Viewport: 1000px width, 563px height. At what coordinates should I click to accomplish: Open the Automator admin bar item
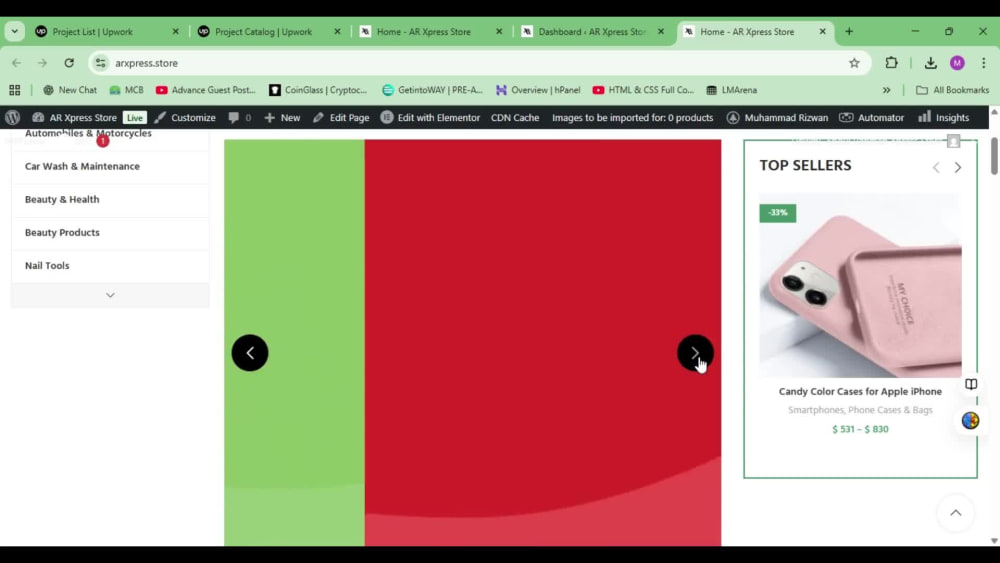click(871, 117)
